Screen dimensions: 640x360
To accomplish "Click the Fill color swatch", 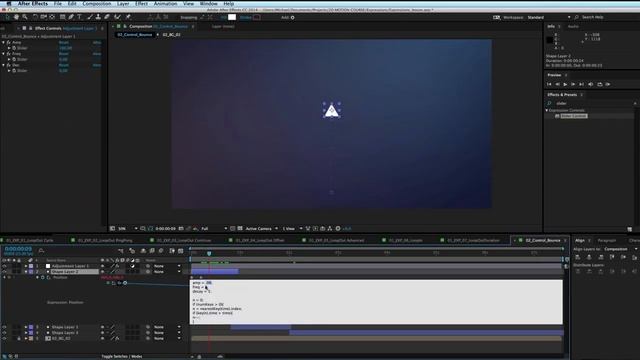I will click(x=232, y=18).
